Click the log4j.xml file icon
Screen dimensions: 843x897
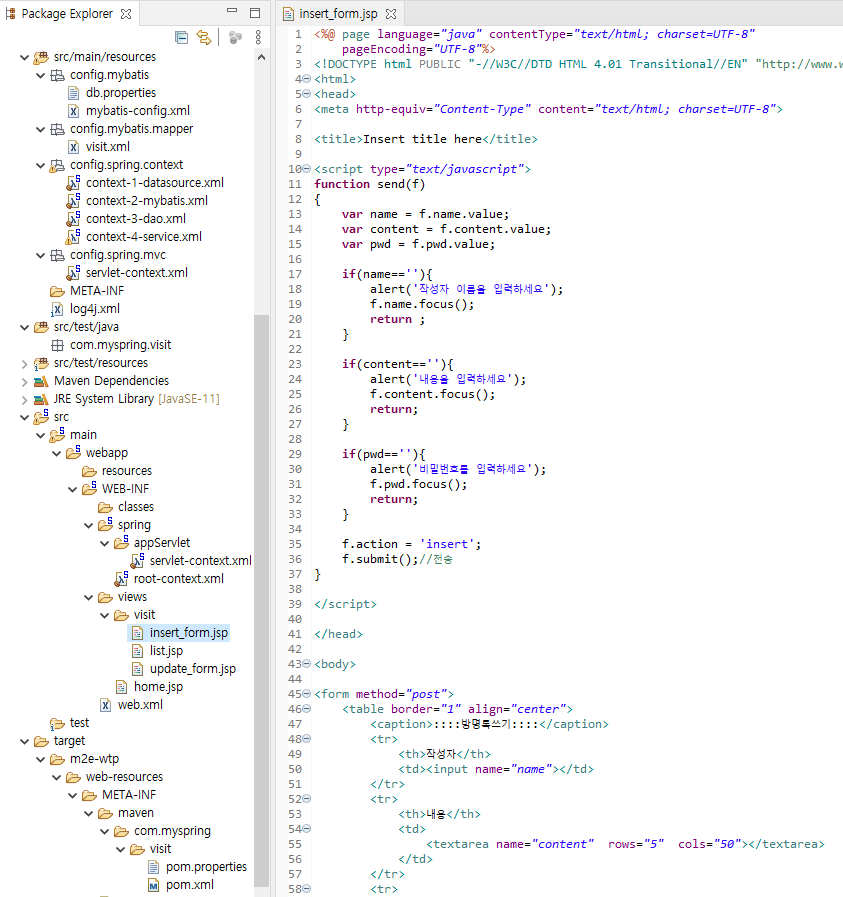click(x=57, y=309)
